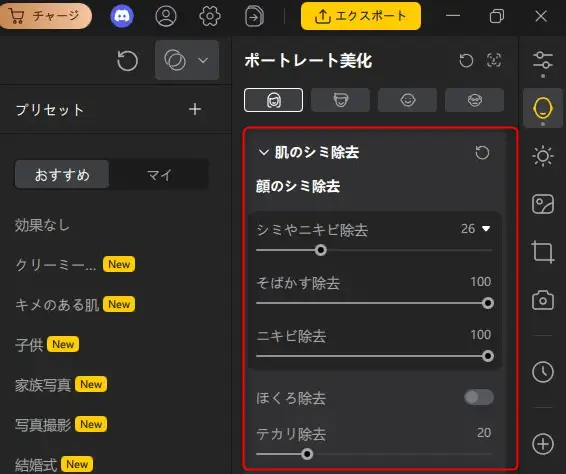
Task: Switch to the マイ tab
Action: coord(159,175)
